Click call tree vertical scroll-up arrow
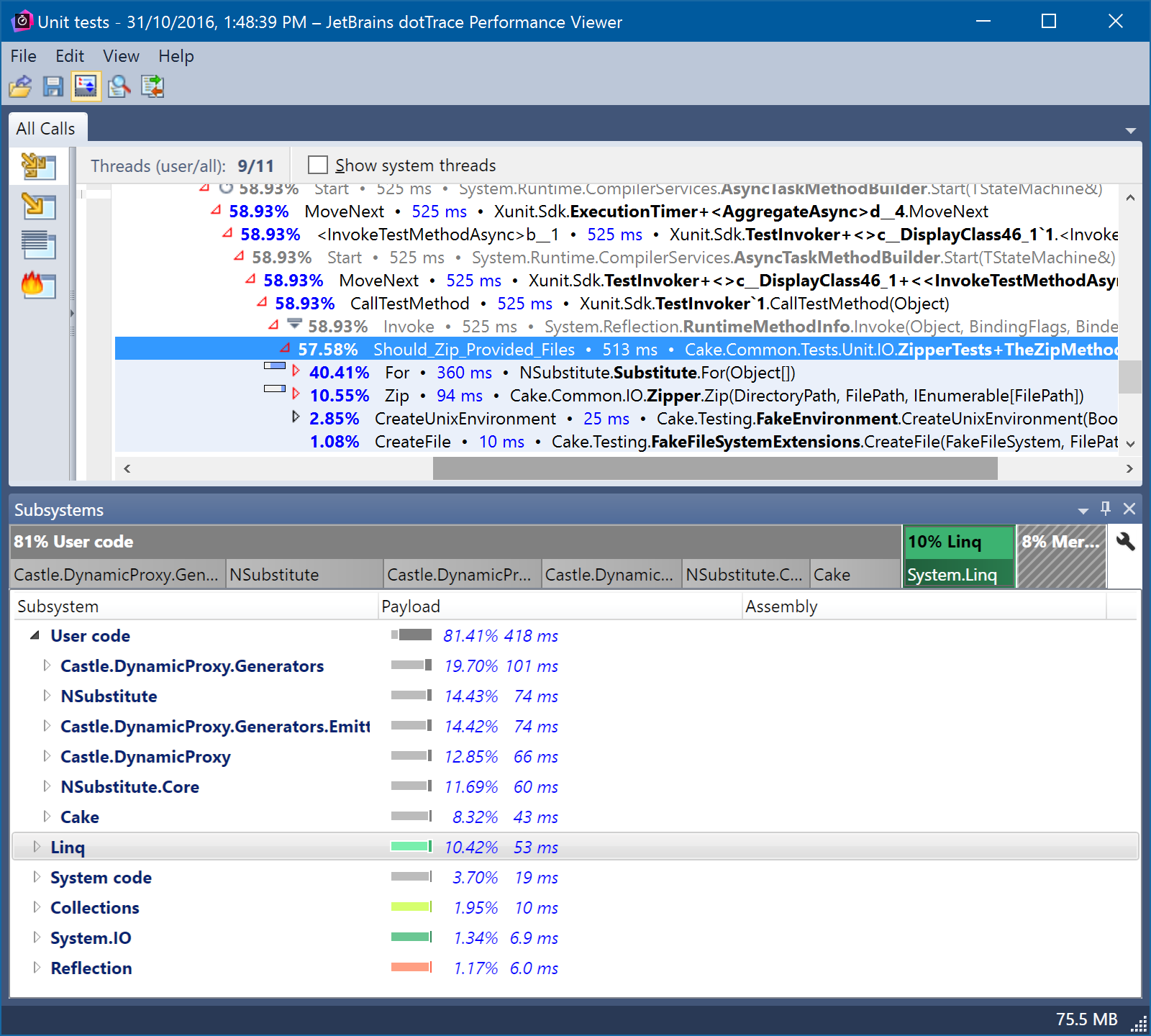Image resolution: width=1151 pixels, height=1036 pixels. (x=1130, y=197)
